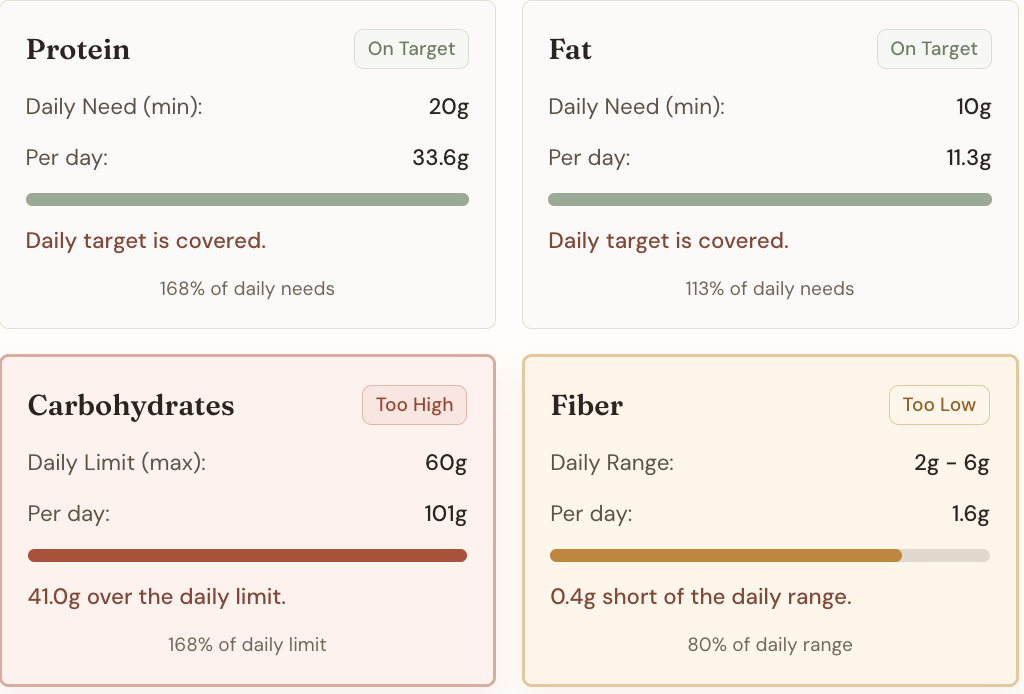Click the 33.6g Protein per day value

440,158
